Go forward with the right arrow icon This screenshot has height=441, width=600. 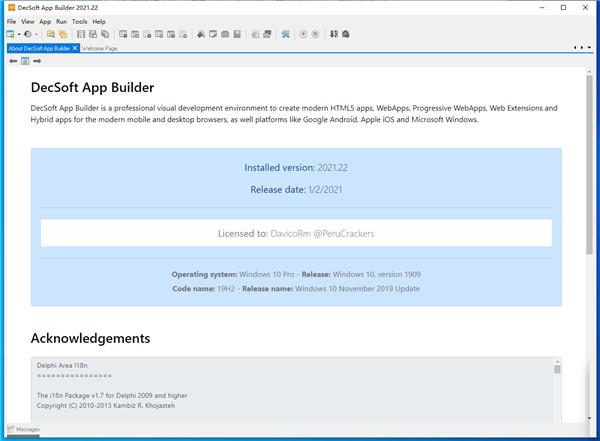click(37, 61)
